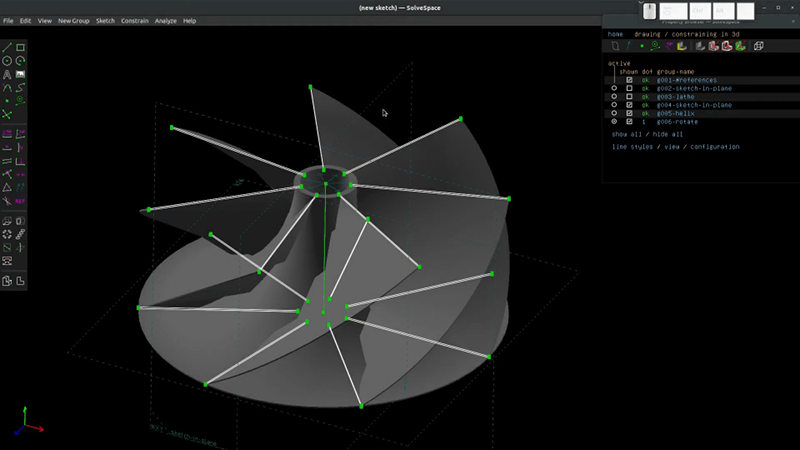
Task: Select the rectangle sketch tool
Action: [21, 47]
